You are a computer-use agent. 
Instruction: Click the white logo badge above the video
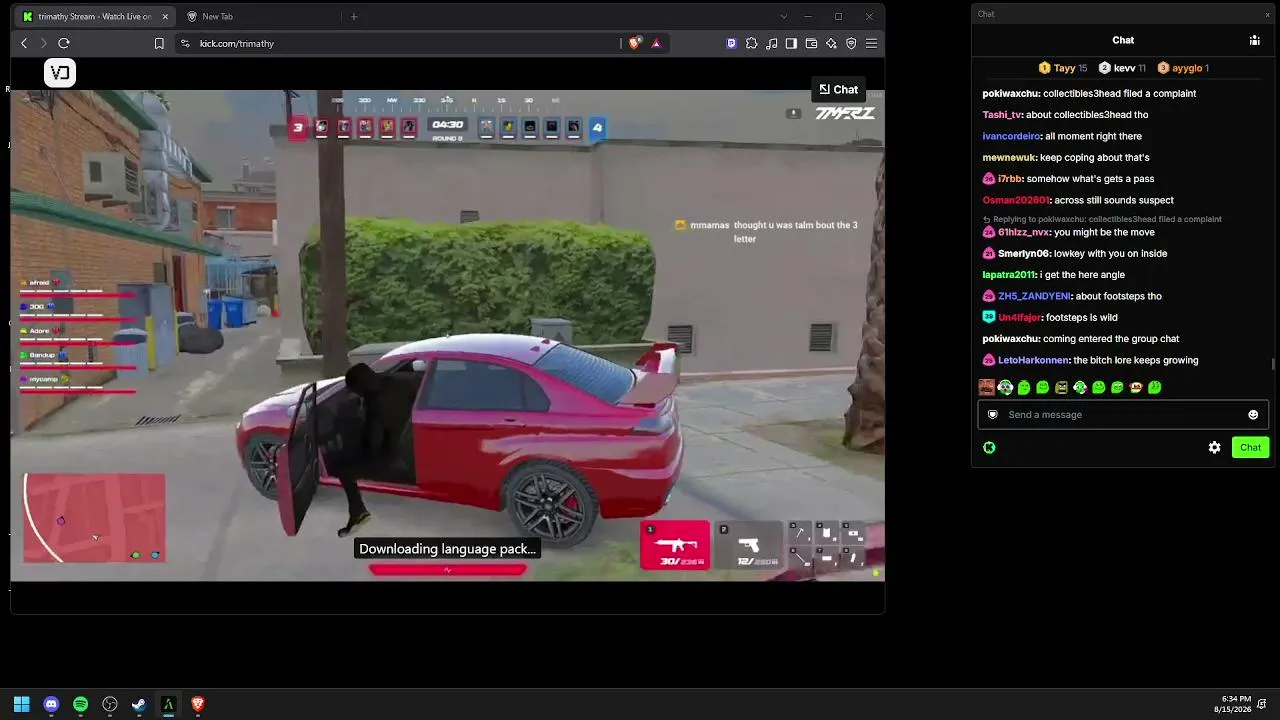point(60,73)
